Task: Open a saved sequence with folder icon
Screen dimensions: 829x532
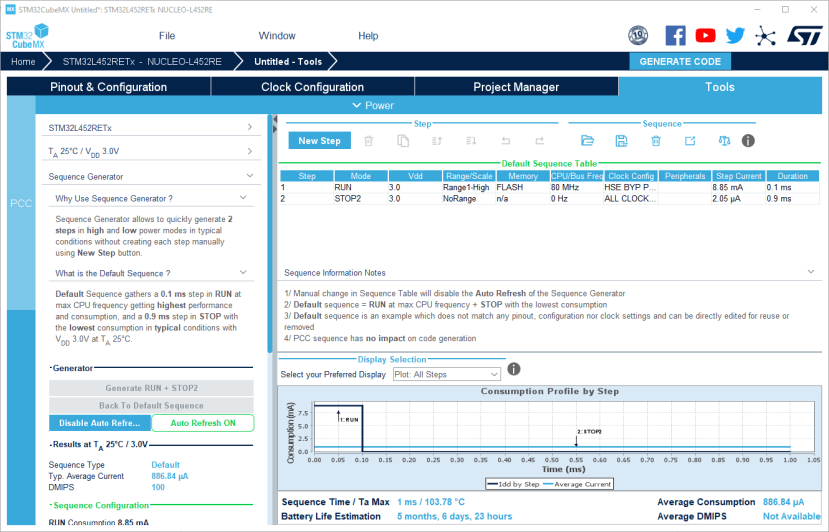Action: (x=587, y=141)
